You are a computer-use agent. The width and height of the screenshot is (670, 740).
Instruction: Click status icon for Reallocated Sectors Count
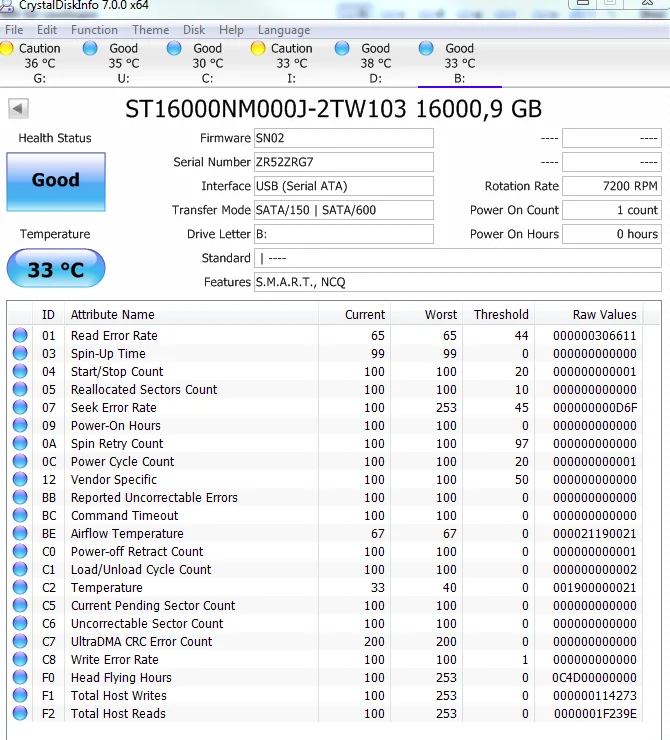20,389
